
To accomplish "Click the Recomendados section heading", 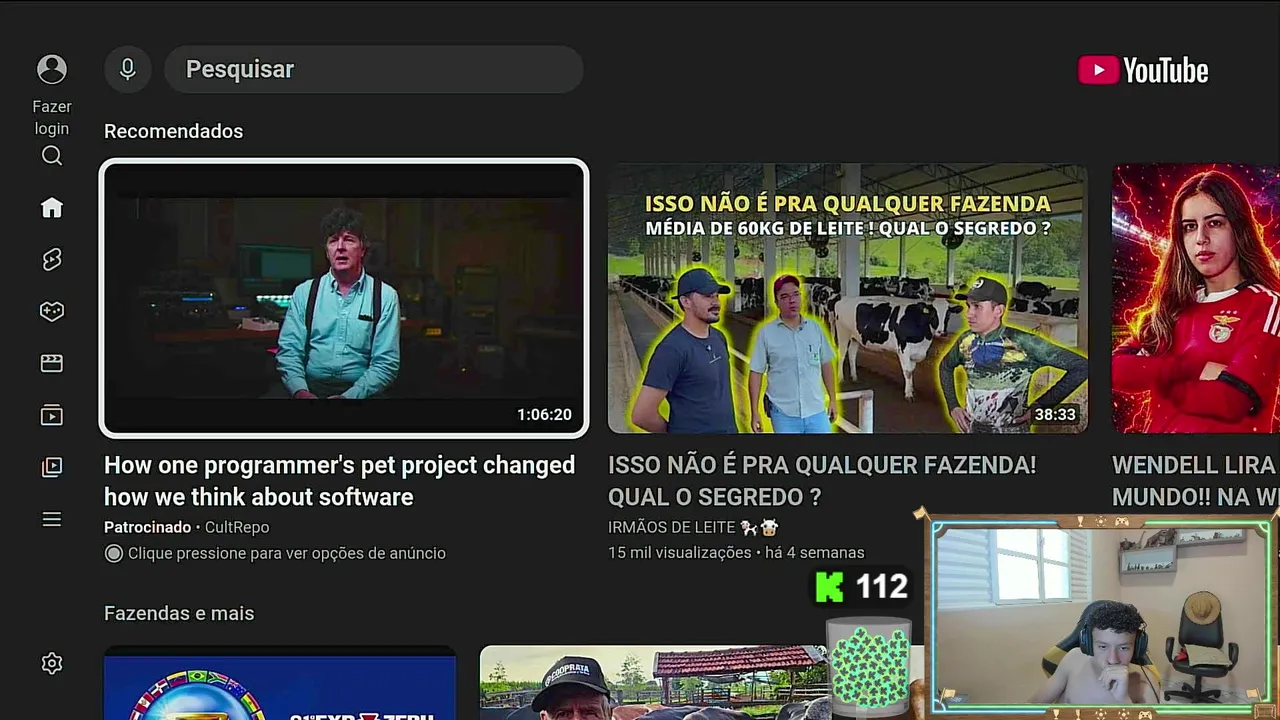I will (x=173, y=131).
